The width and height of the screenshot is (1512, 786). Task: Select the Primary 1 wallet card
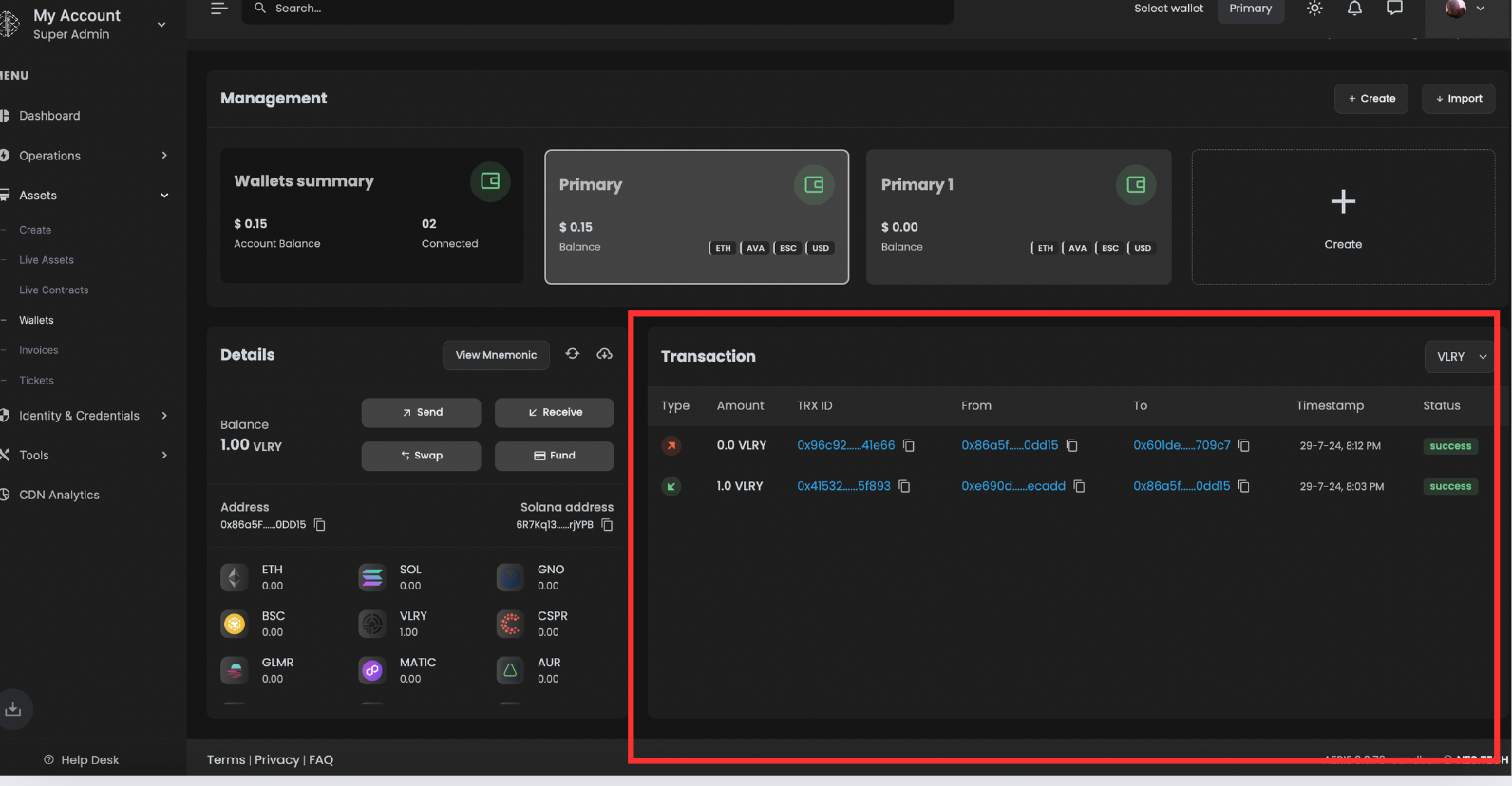1018,216
